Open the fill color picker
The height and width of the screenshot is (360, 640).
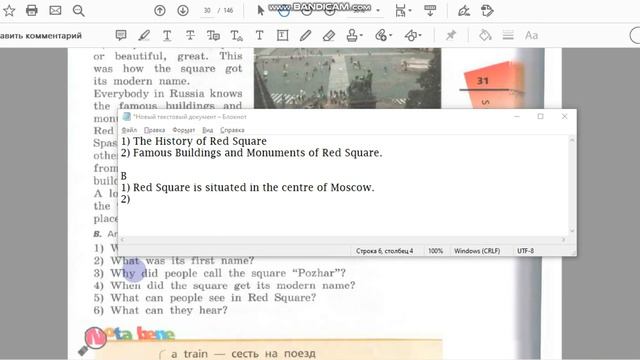[485, 36]
